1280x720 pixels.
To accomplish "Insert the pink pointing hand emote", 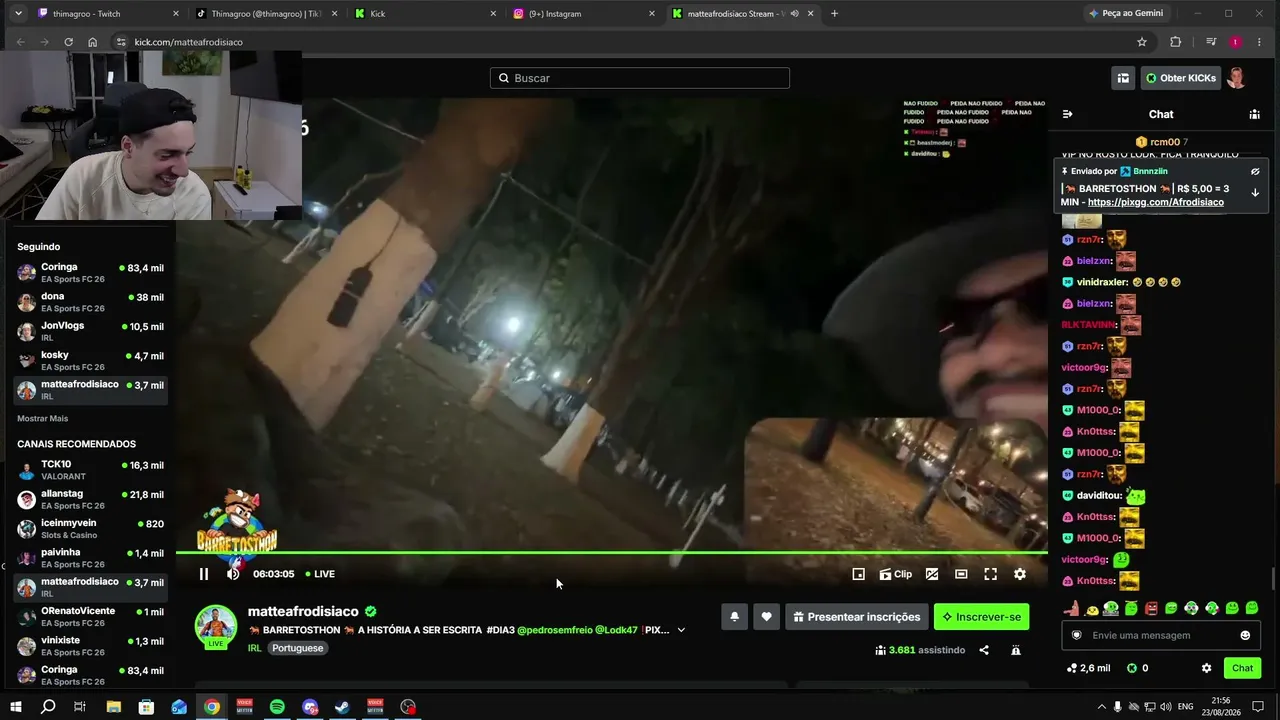I will pyautogui.click(x=1072, y=608).
